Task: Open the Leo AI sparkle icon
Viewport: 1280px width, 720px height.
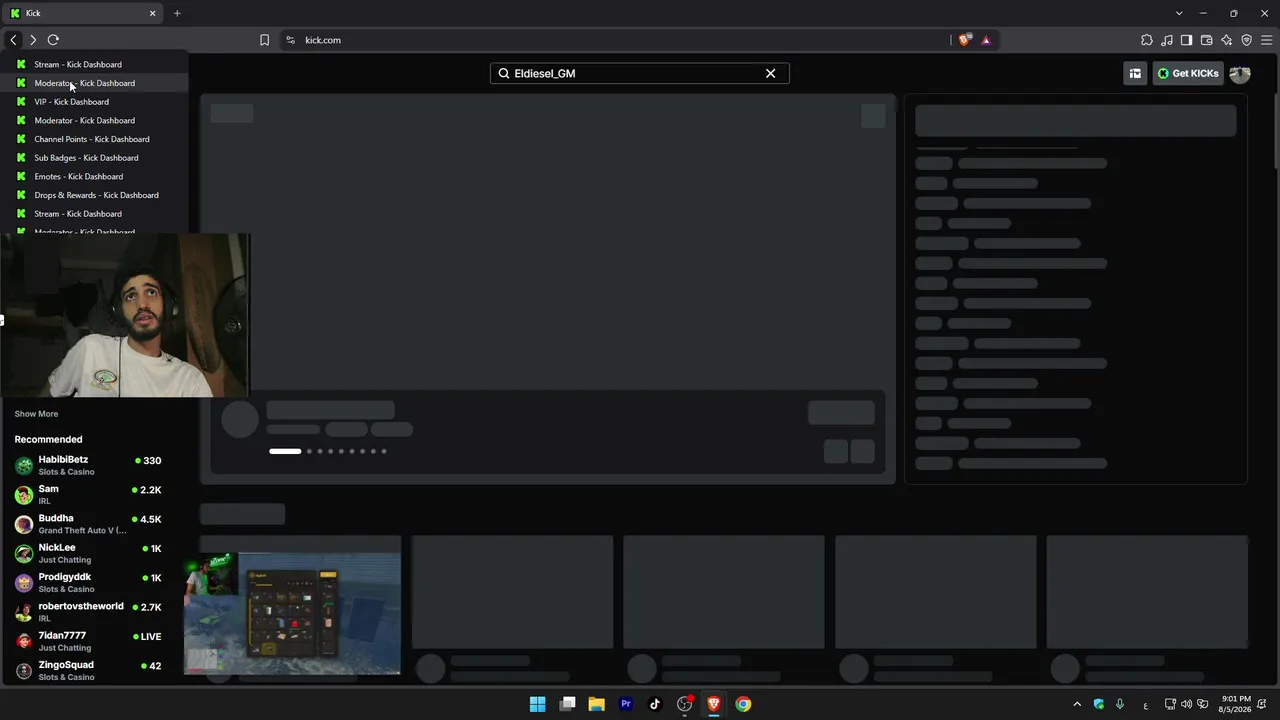Action: pyautogui.click(x=1226, y=40)
